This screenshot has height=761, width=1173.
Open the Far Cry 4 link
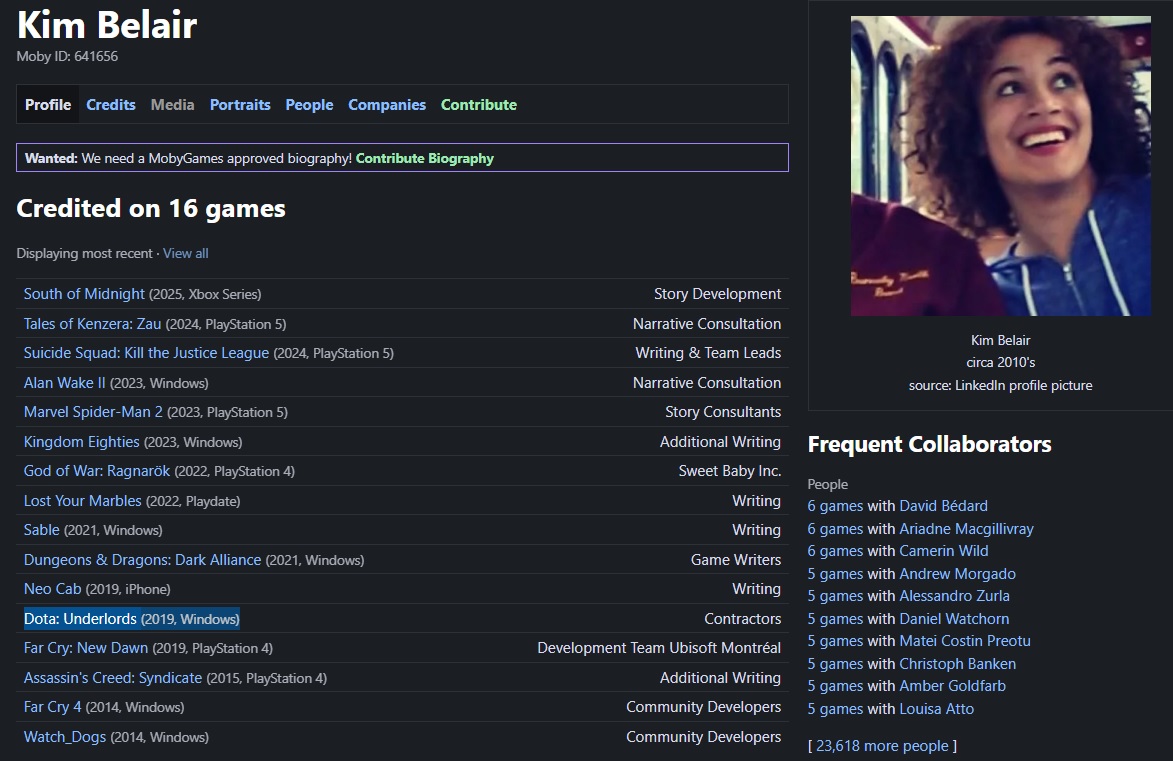point(52,706)
